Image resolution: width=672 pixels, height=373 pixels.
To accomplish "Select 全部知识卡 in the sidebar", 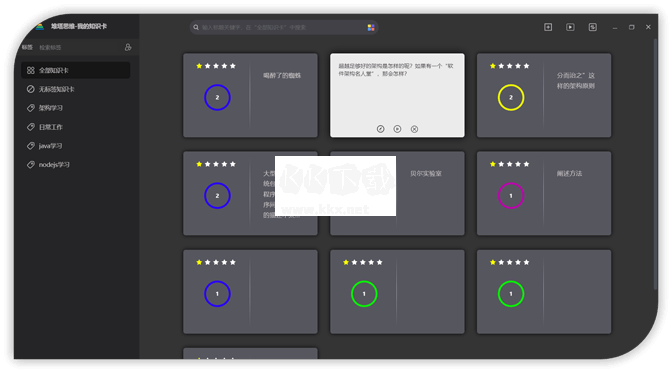I will pos(75,70).
